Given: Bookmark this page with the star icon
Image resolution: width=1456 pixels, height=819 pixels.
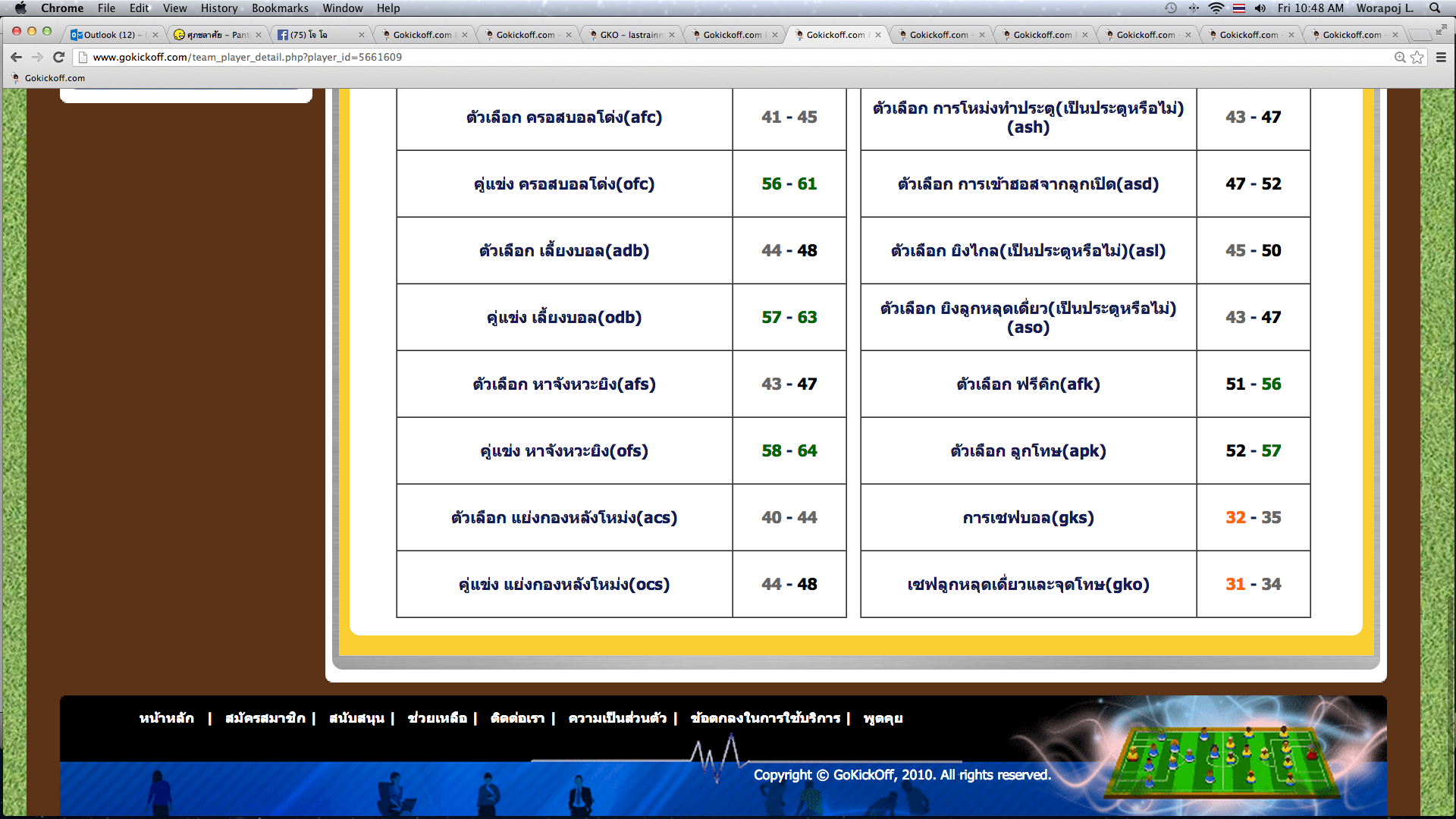Looking at the screenshot, I should pos(1417,57).
